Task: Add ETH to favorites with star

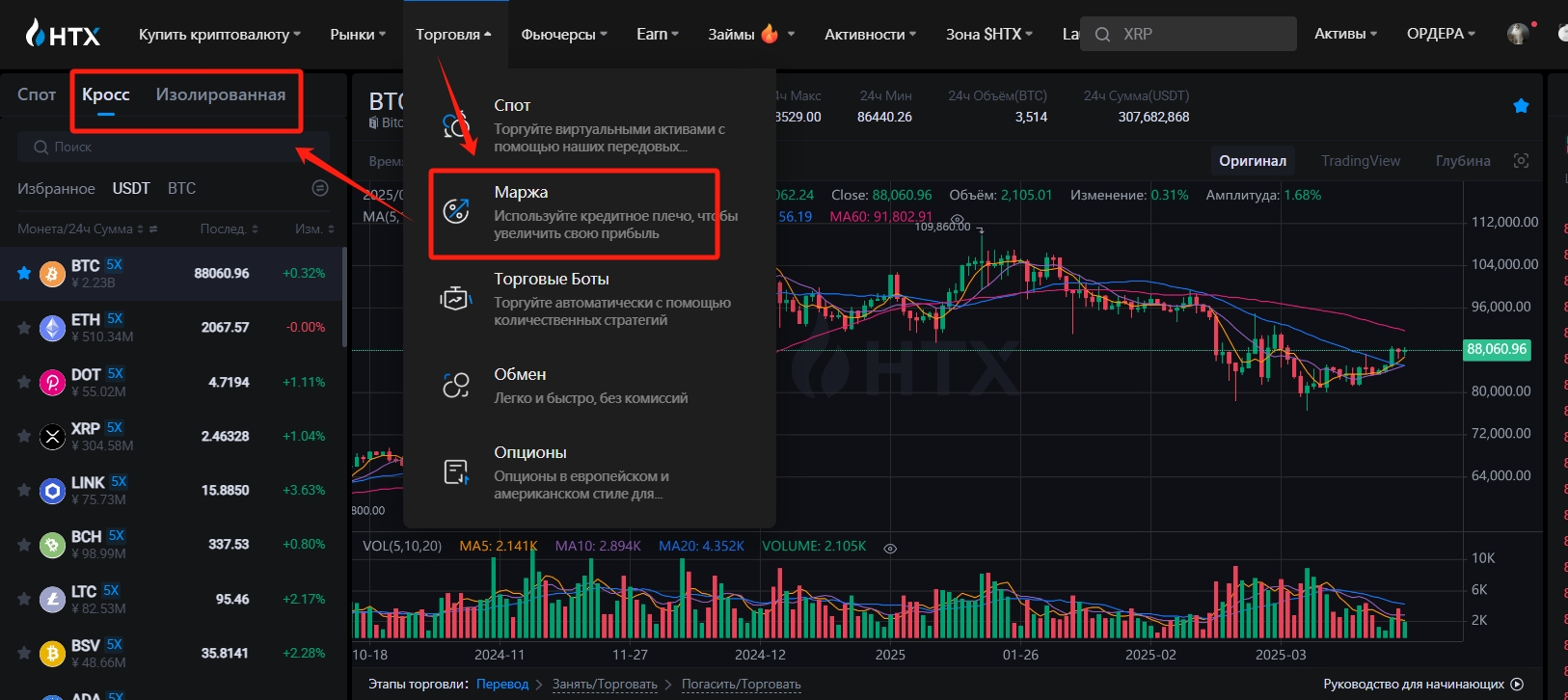Action: pos(24,328)
